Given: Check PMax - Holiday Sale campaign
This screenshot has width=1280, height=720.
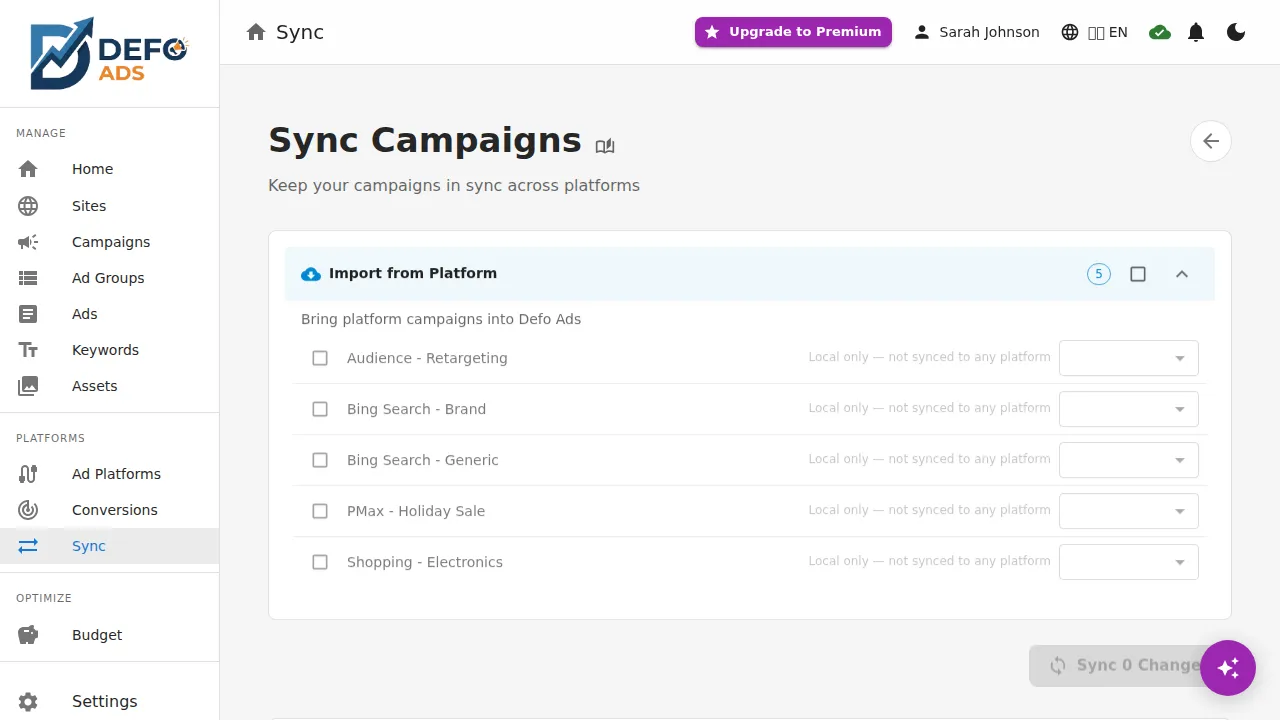Looking at the screenshot, I should pyautogui.click(x=320, y=511).
